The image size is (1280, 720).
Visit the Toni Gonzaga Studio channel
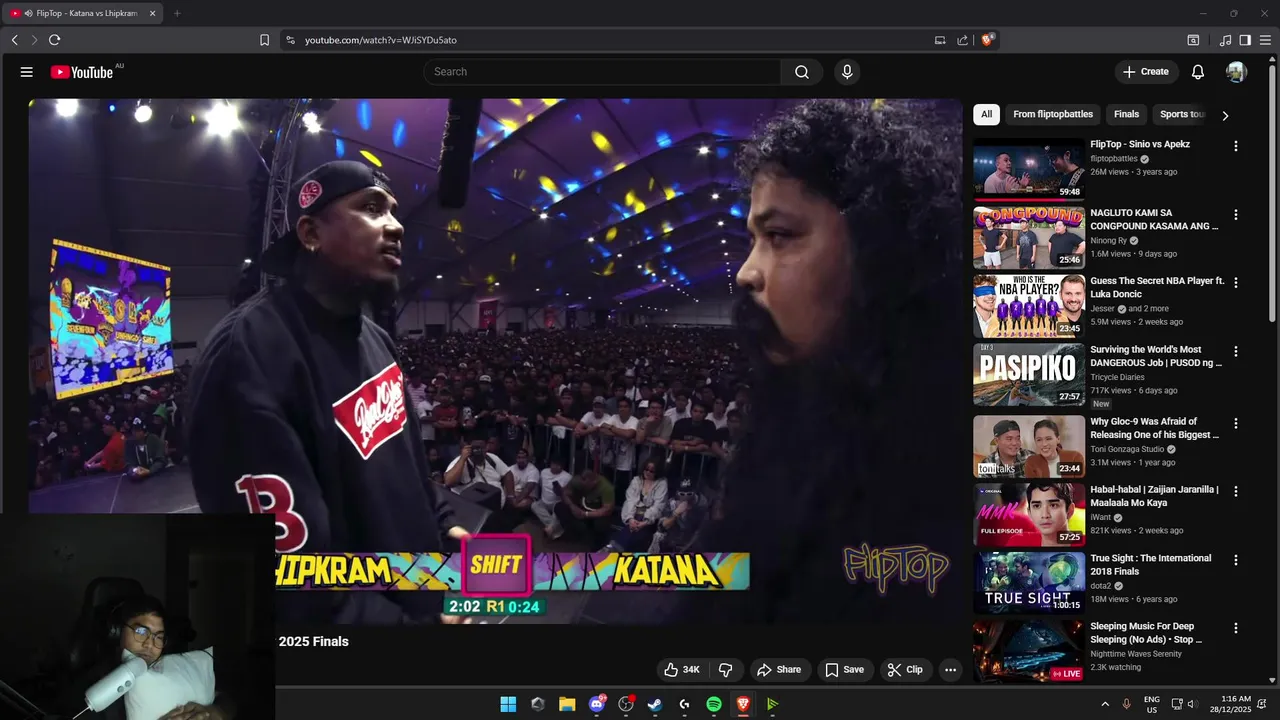click(1127, 449)
